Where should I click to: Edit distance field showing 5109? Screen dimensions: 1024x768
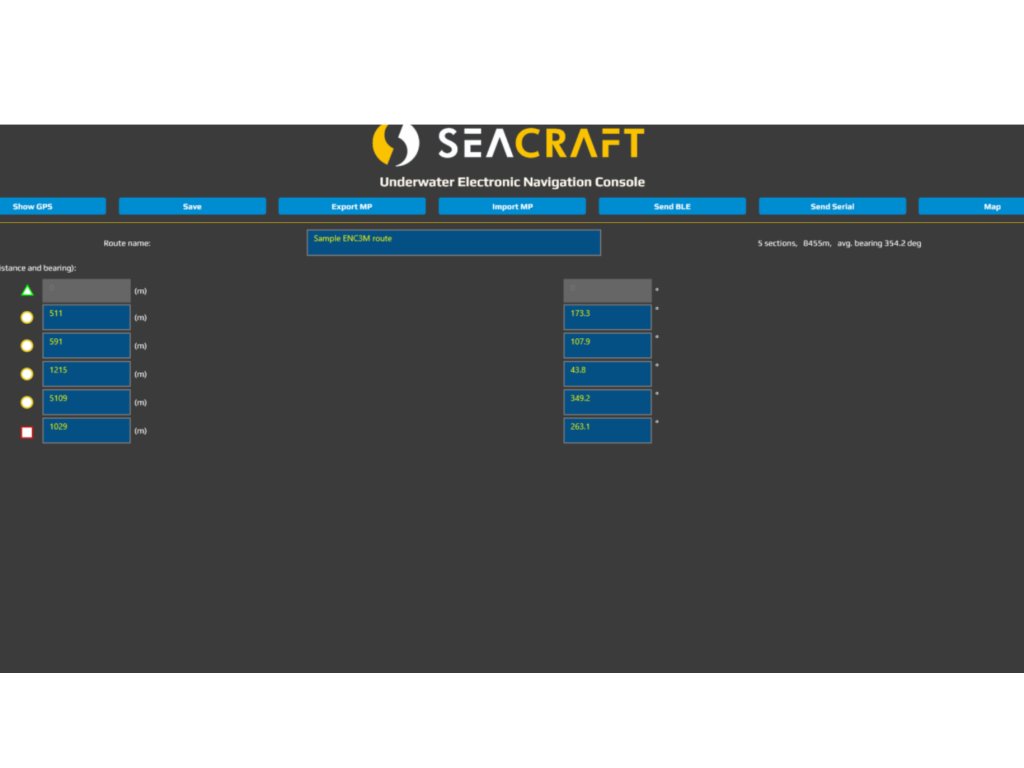(x=86, y=402)
